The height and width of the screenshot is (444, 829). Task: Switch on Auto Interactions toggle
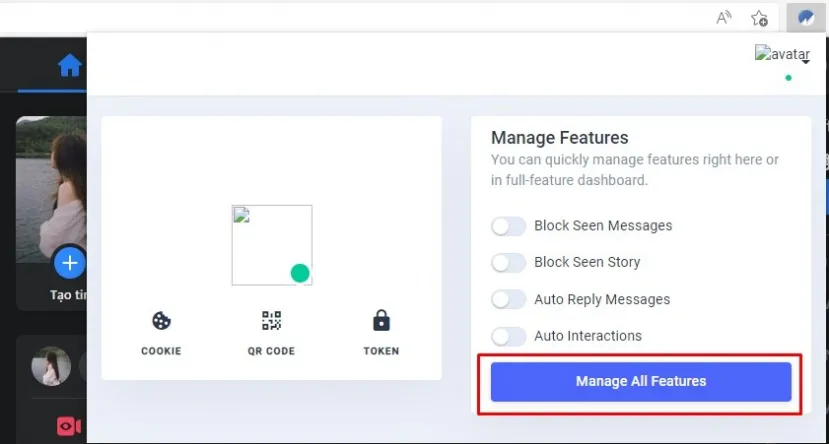click(508, 336)
